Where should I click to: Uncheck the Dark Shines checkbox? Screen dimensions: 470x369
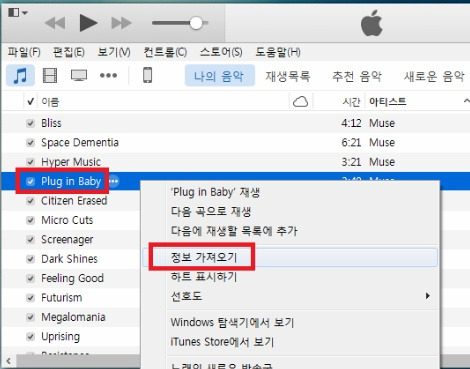tap(30, 259)
